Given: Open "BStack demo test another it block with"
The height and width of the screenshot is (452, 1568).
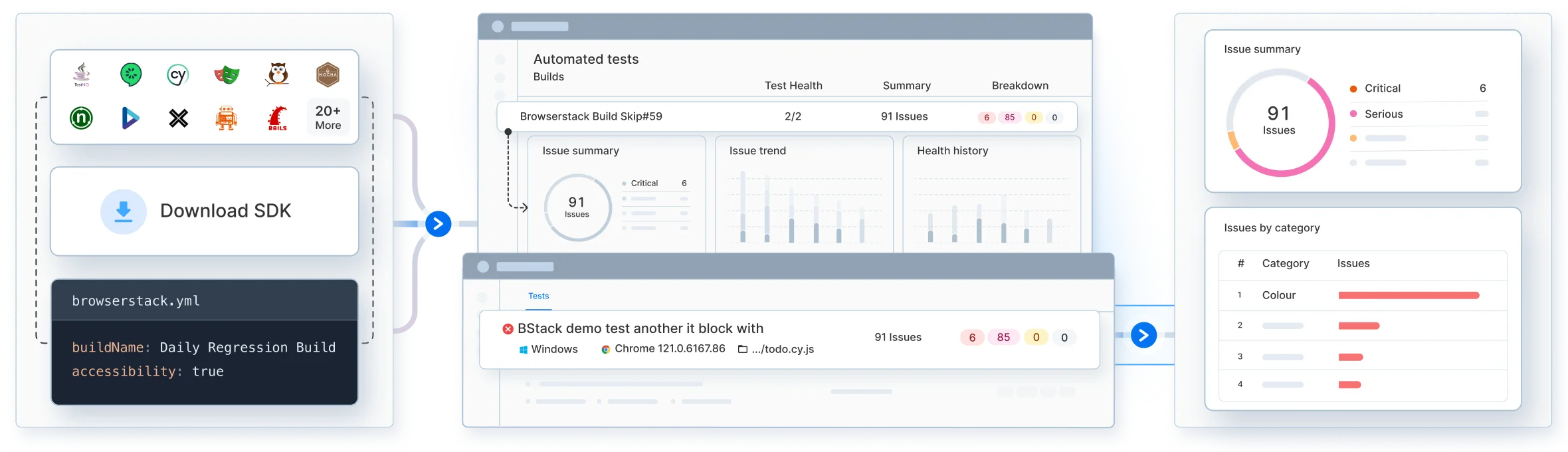Looking at the screenshot, I should 640,329.
